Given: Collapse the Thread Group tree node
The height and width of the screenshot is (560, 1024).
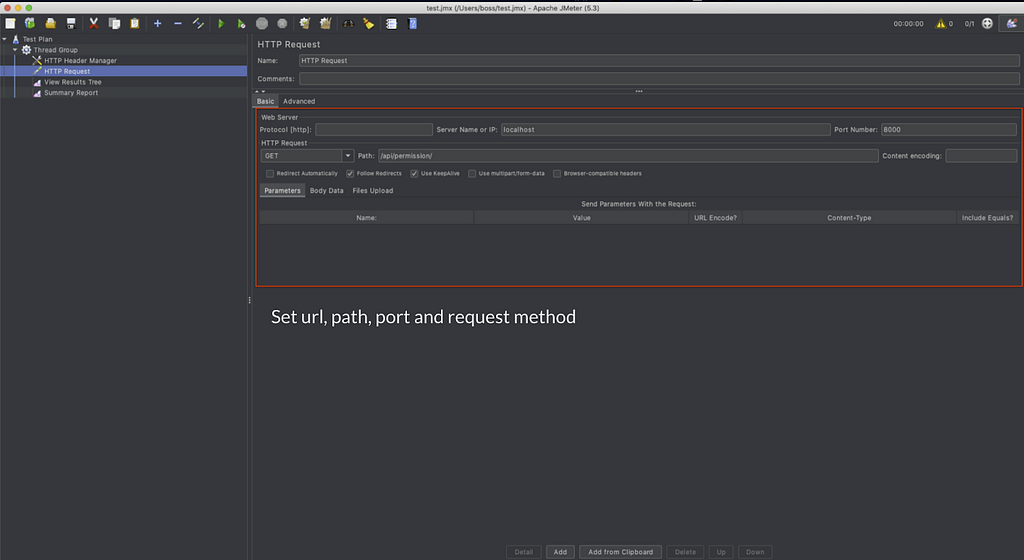Looking at the screenshot, I should (x=15, y=50).
